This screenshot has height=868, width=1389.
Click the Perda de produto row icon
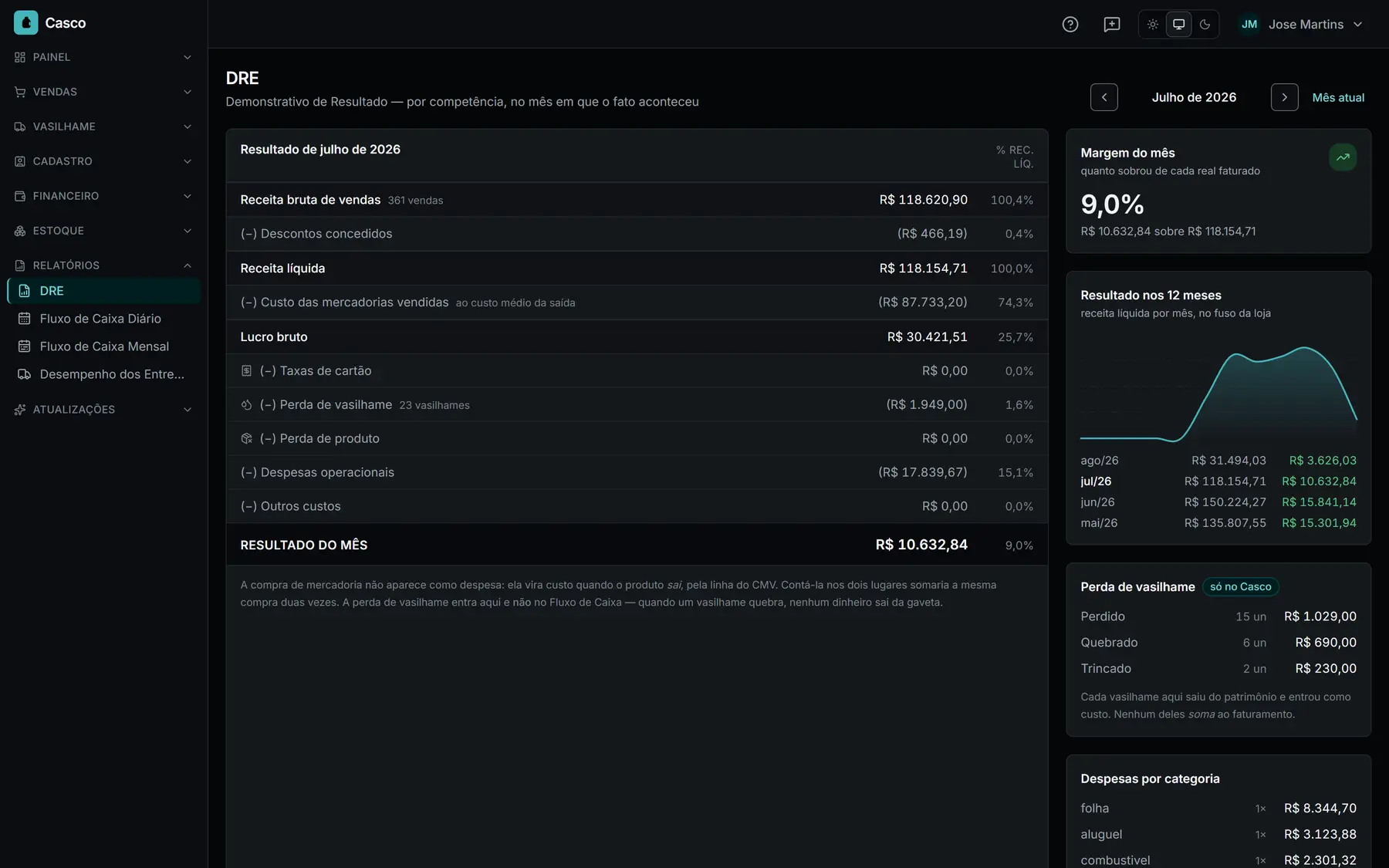pos(246,439)
